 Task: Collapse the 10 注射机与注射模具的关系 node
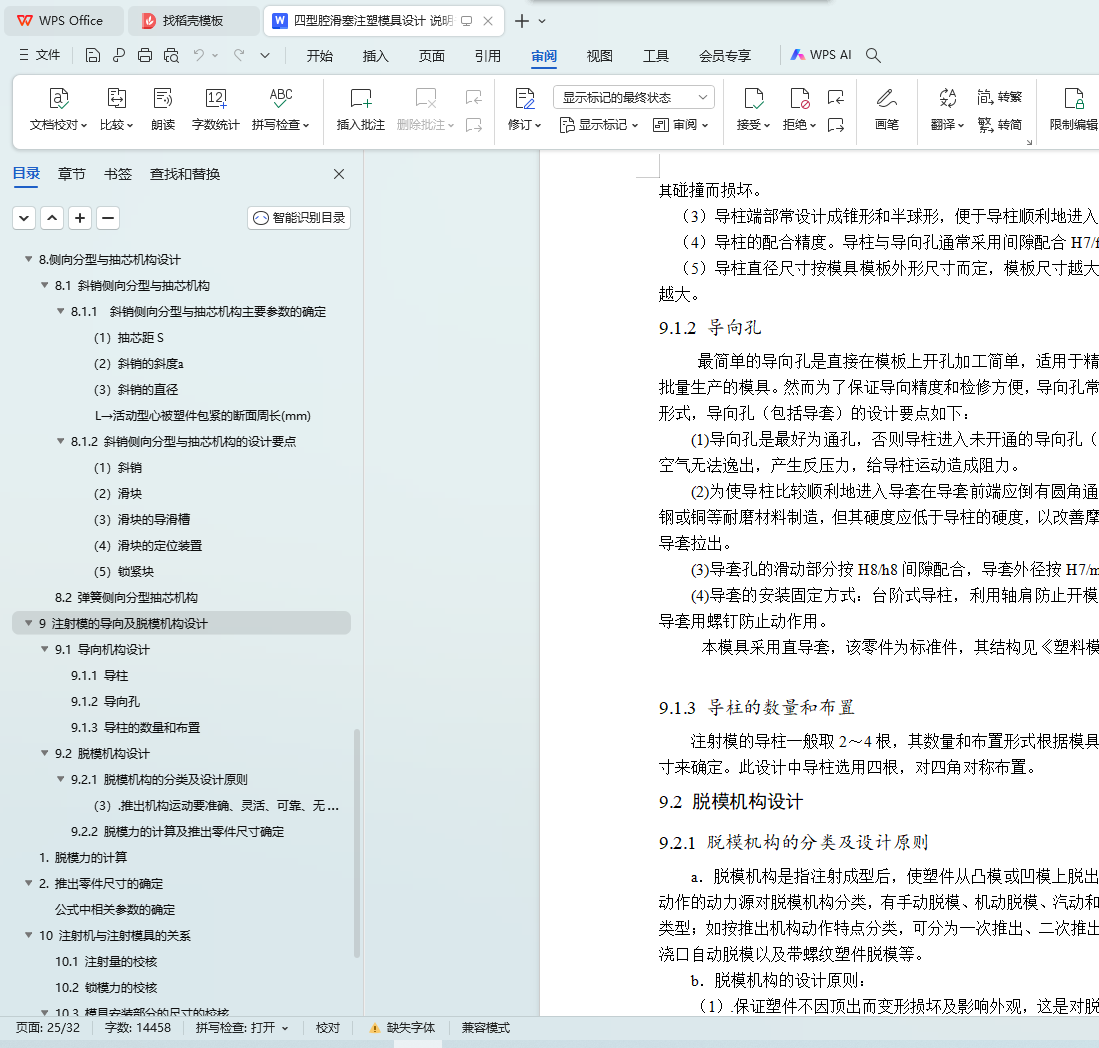[x=29, y=935]
